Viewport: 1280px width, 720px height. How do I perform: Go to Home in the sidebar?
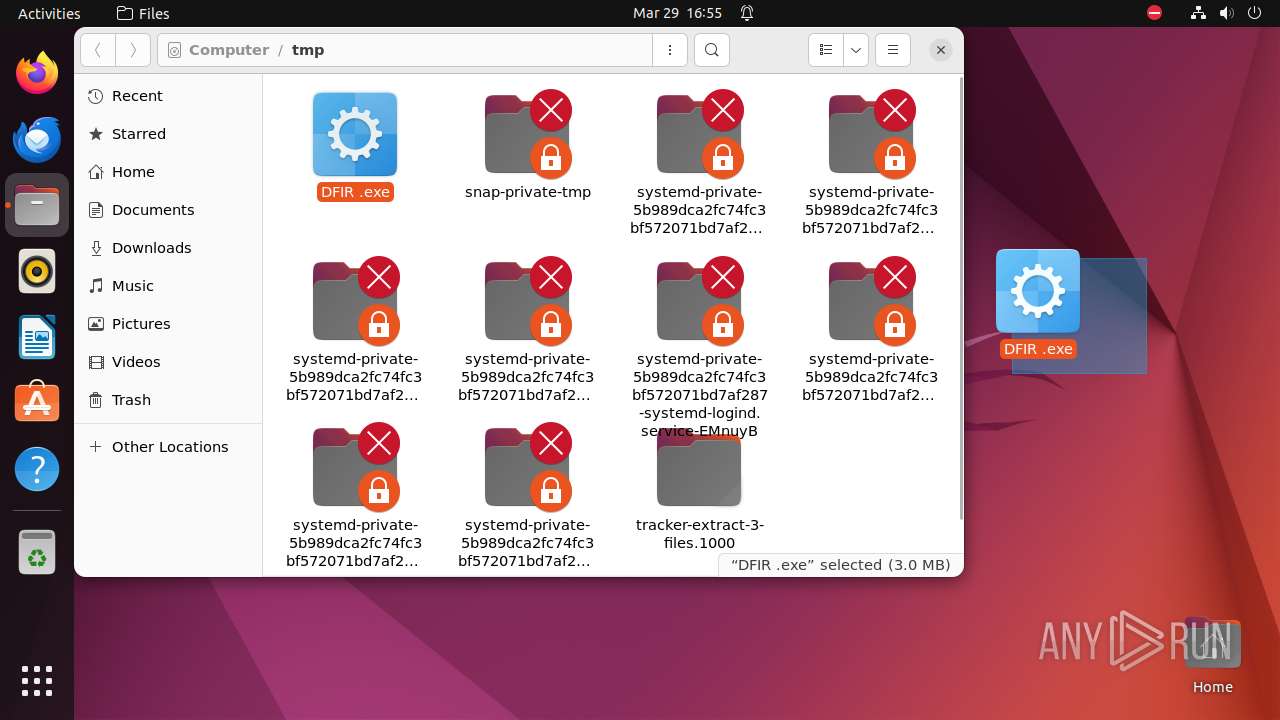pos(169,172)
